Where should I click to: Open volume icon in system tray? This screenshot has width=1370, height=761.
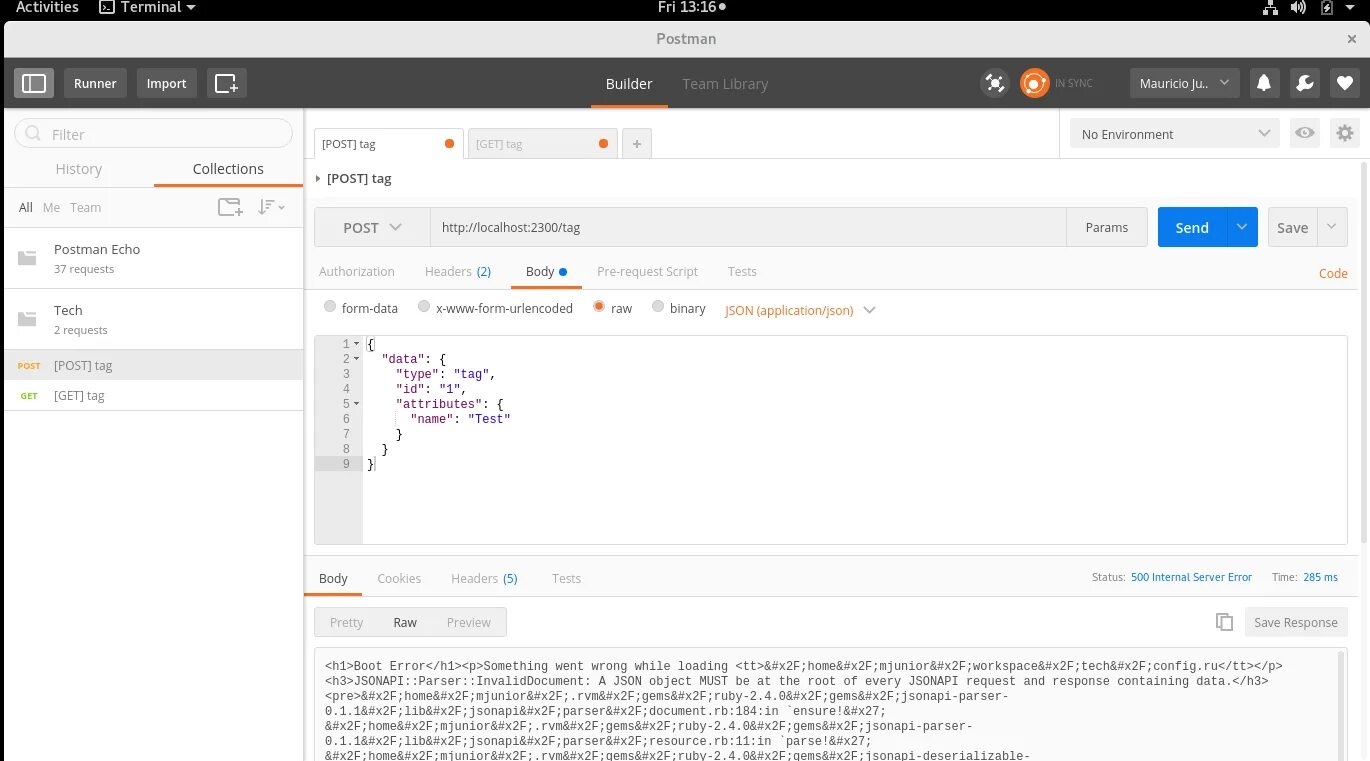point(1298,7)
